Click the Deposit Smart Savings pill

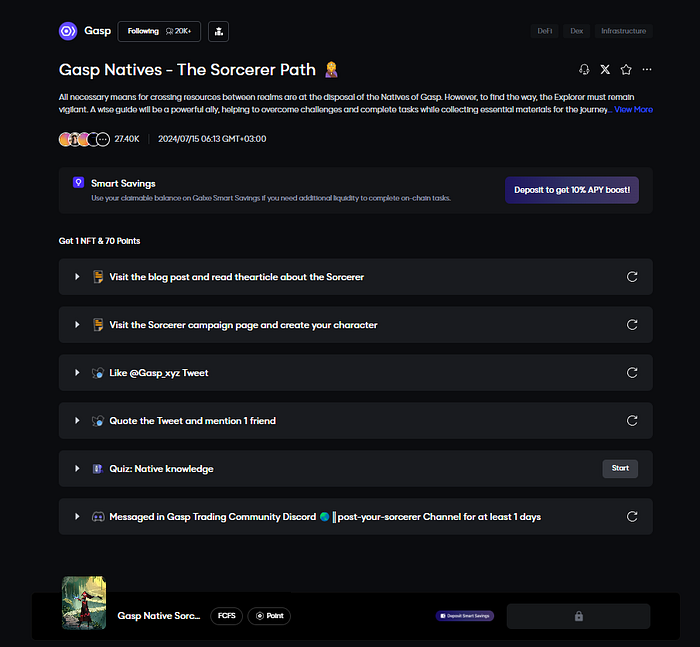(x=465, y=616)
